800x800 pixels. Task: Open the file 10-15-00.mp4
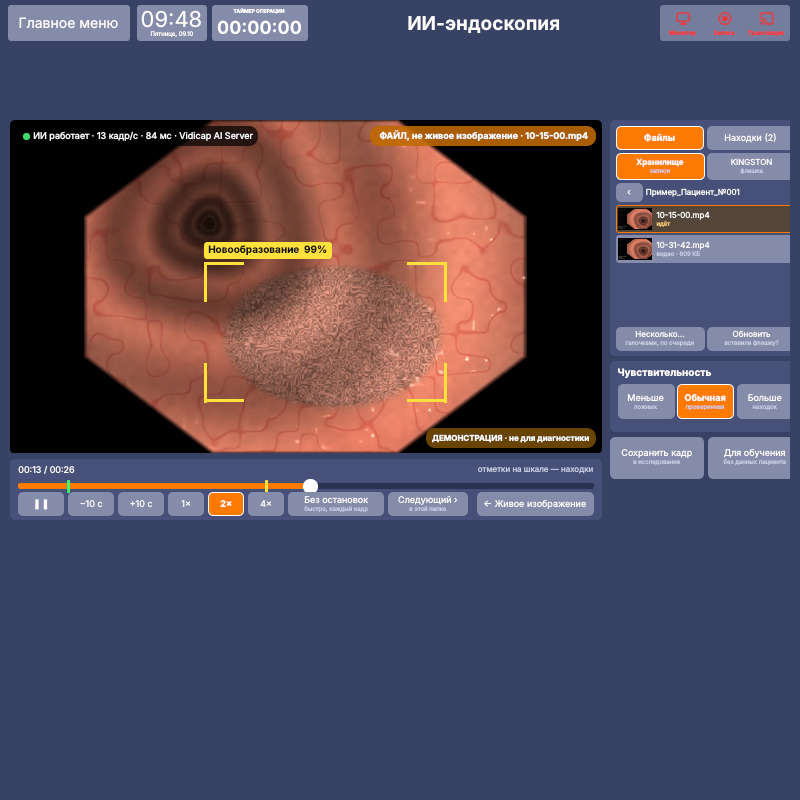click(x=703, y=219)
